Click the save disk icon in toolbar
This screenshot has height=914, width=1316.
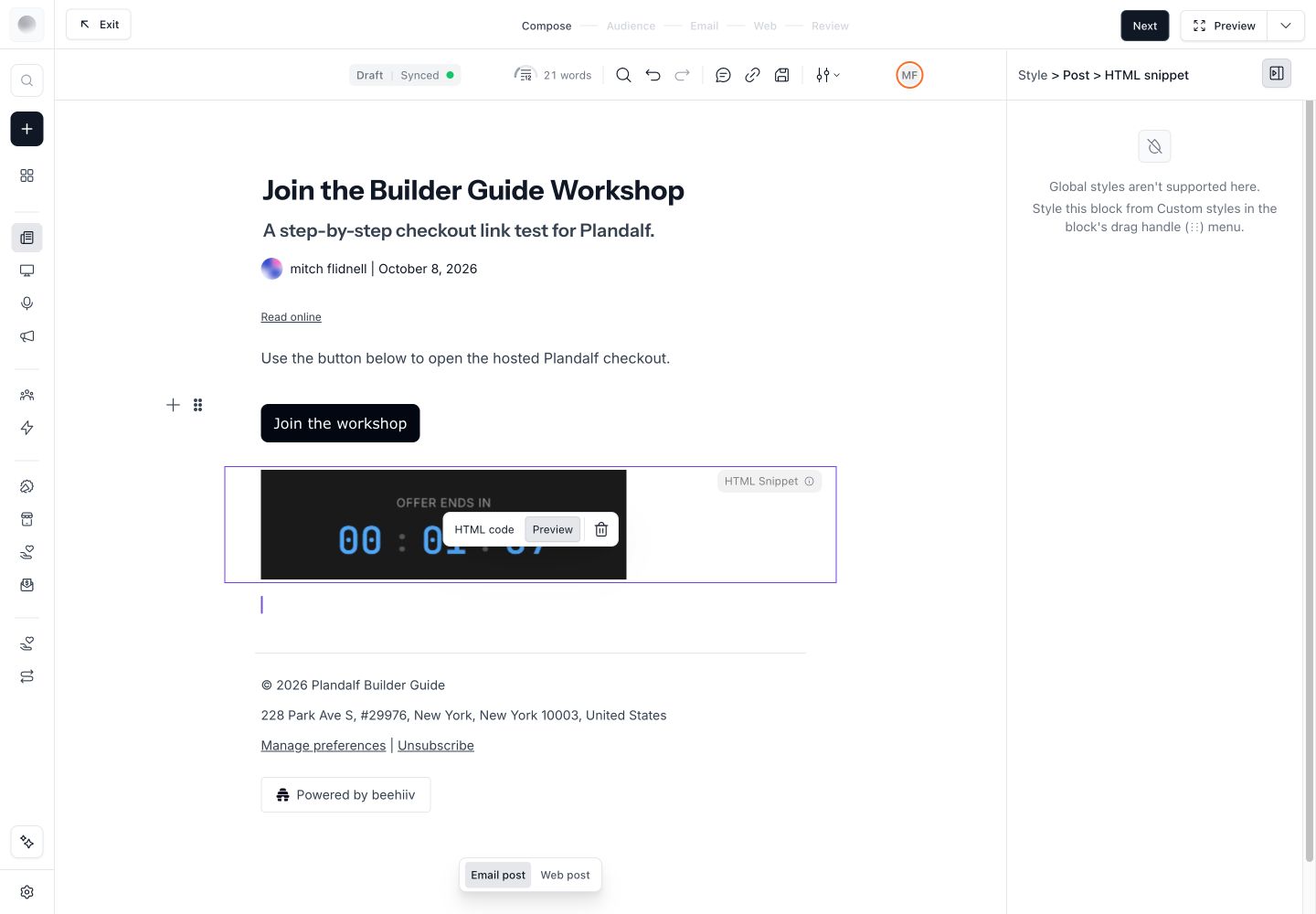click(781, 75)
